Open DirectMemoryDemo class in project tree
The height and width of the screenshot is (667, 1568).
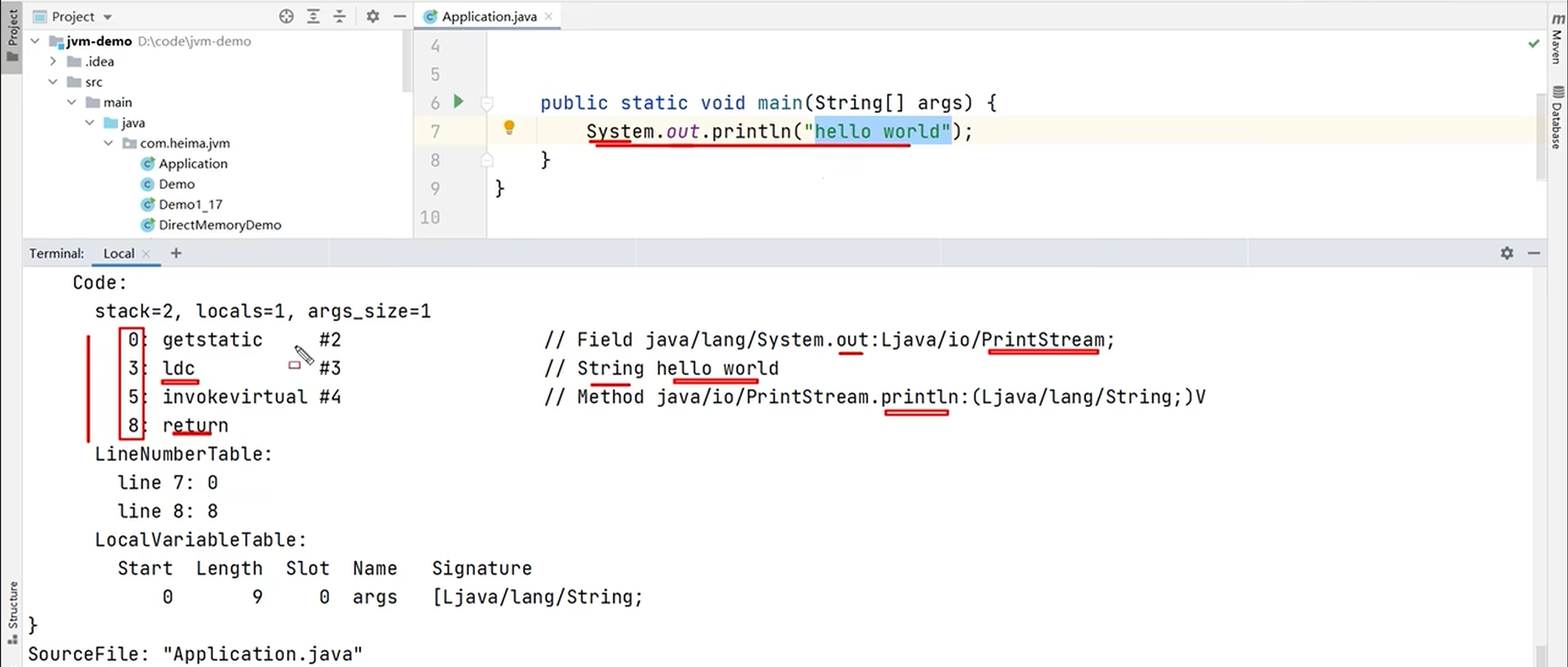(x=219, y=225)
